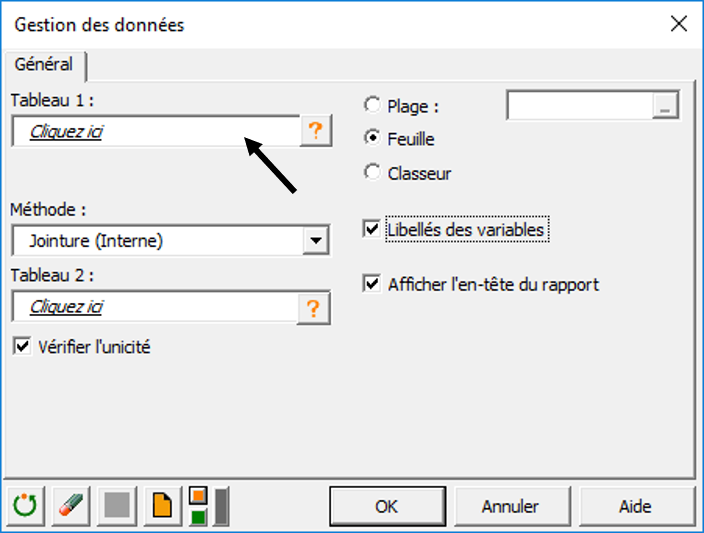Open help with the Aide button
The image size is (704, 533).
(x=635, y=506)
